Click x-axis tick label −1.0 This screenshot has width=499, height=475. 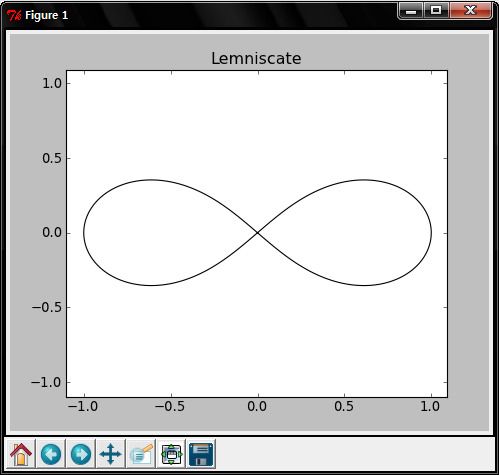point(83,406)
